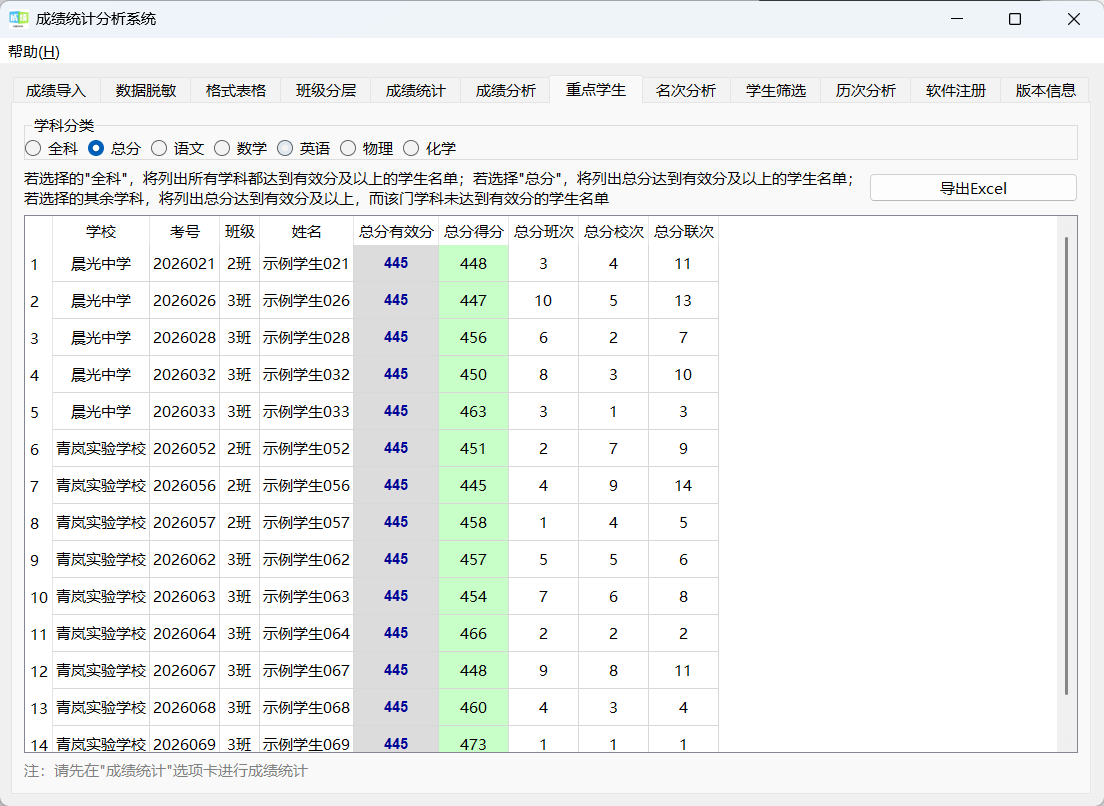
Task: Select cell 示例学生062
Action: click(306, 560)
